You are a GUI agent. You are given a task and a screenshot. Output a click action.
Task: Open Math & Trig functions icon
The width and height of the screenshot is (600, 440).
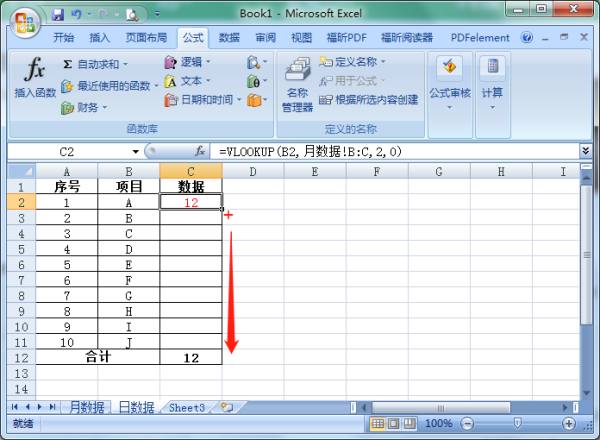click(x=257, y=81)
